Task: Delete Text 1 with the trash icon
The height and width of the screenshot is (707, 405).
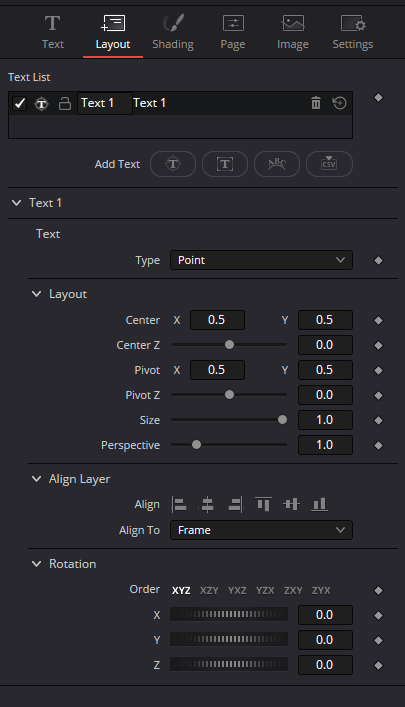Action: pyautogui.click(x=316, y=103)
